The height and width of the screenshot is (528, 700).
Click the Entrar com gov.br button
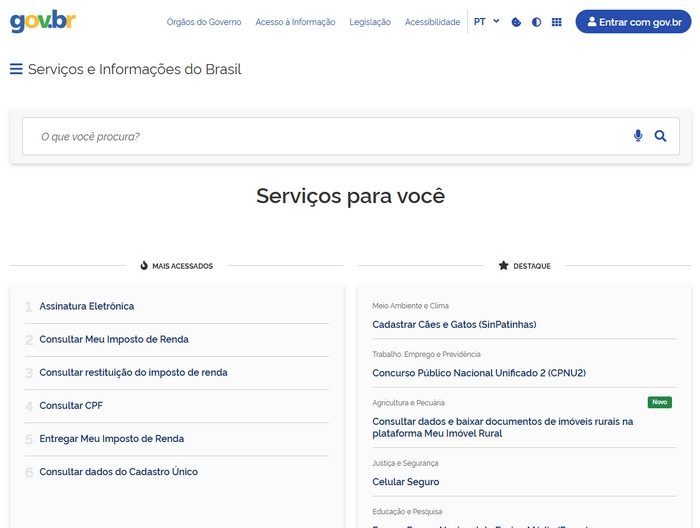(633, 22)
